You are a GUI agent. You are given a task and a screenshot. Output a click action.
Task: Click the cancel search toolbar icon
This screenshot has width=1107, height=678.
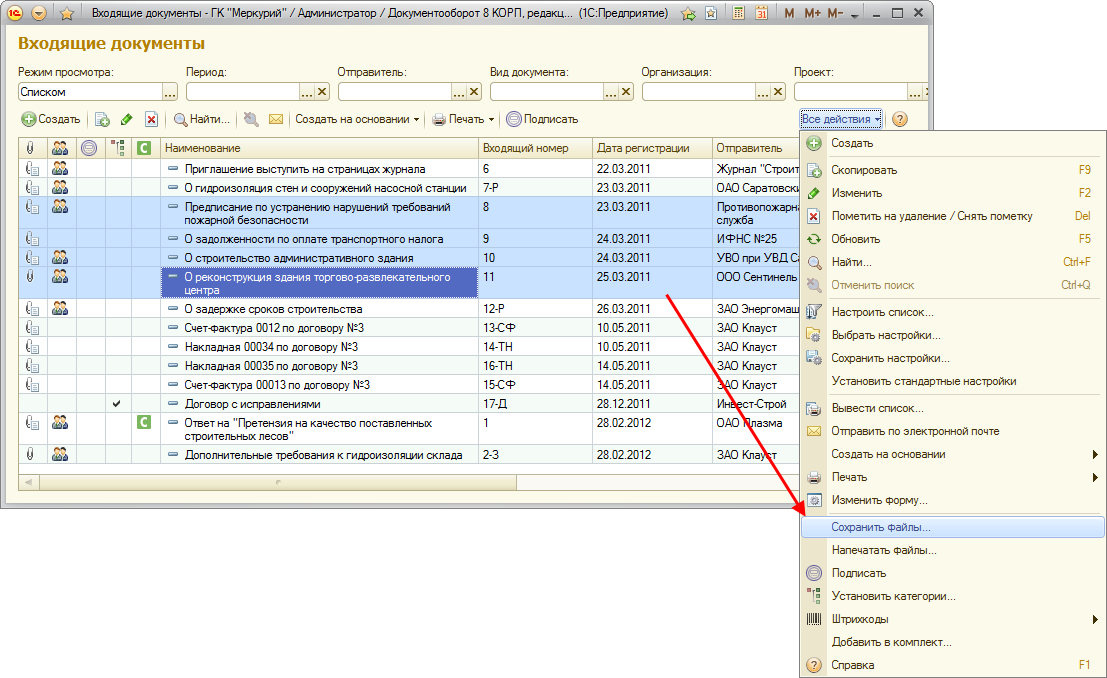251,119
